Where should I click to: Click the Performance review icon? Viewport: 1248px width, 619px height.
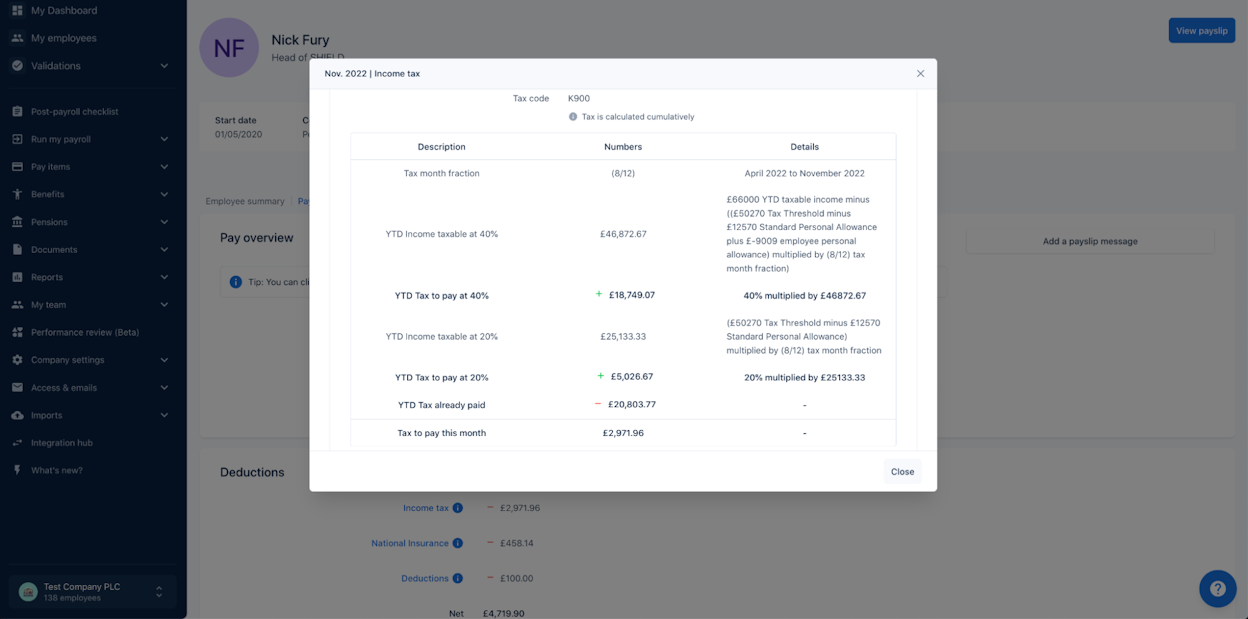[17, 332]
